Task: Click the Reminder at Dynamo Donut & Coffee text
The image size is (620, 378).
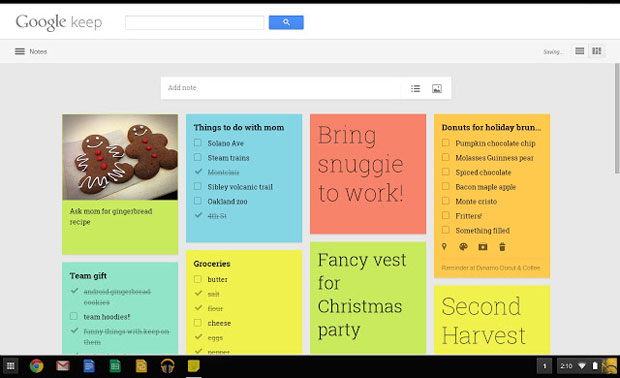Action: [x=490, y=268]
